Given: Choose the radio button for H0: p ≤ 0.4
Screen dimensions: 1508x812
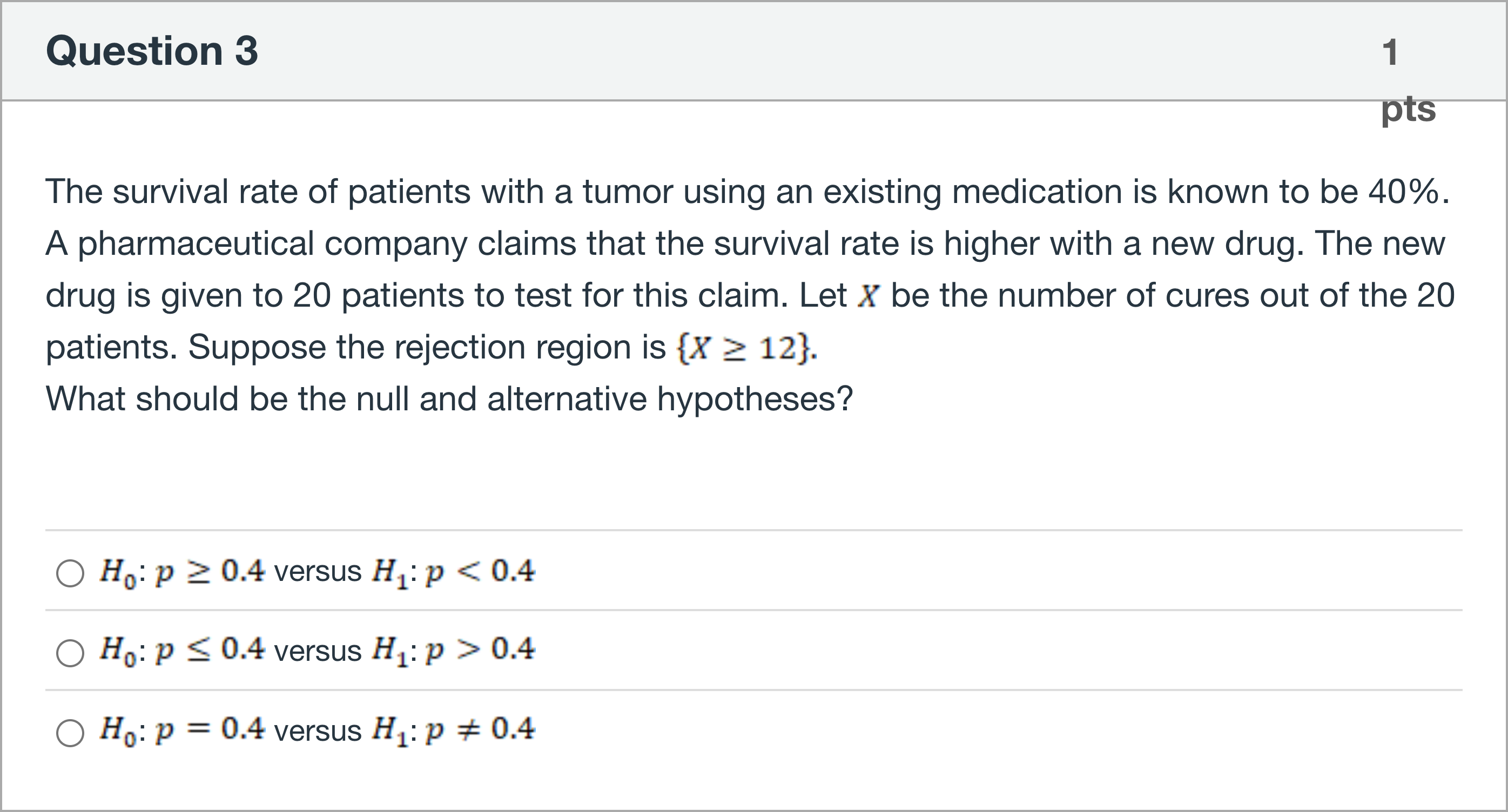Looking at the screenshot, I should pos(70,652).
